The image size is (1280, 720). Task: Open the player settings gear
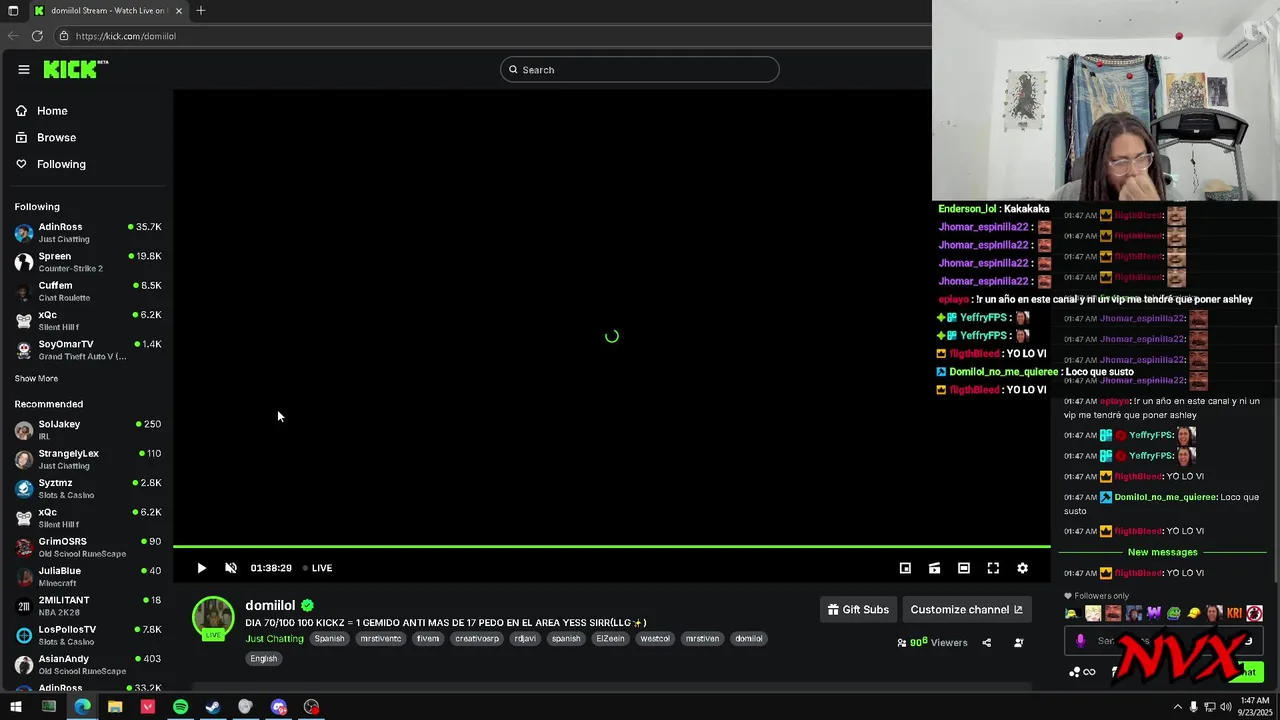click(1022, 568)
